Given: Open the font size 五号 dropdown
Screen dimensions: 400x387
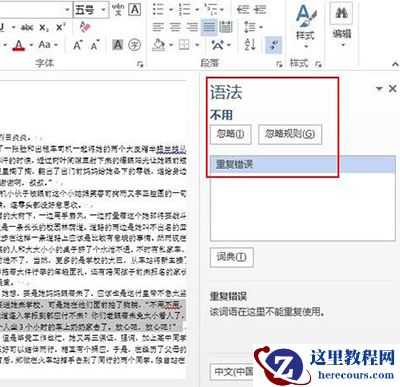Looking at the screenshot, I should point(104,10).
